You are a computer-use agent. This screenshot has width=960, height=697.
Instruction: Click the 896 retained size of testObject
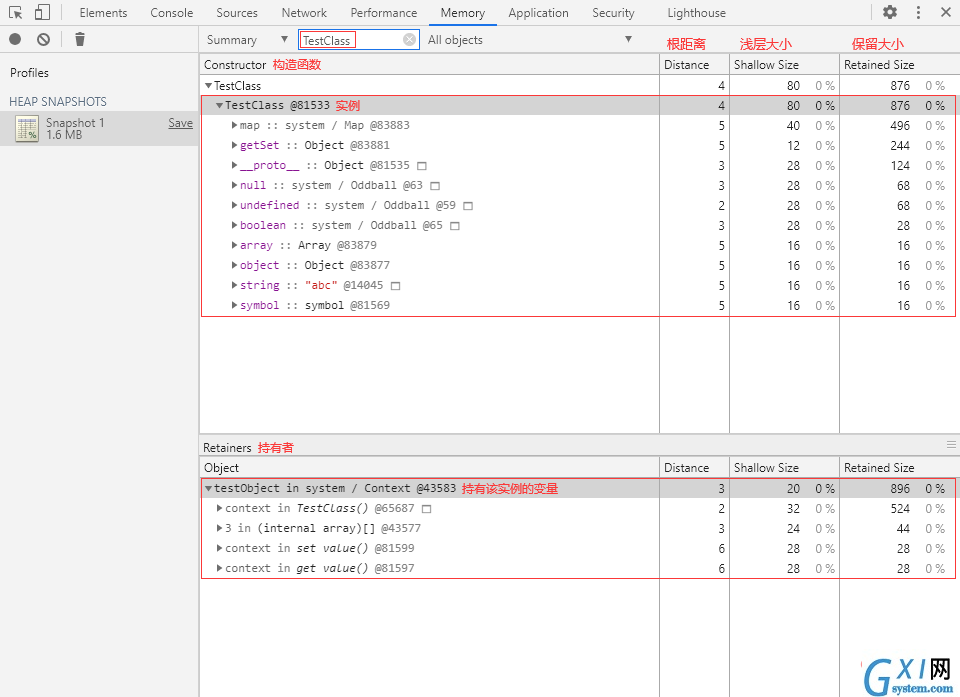tap(899, 489)
